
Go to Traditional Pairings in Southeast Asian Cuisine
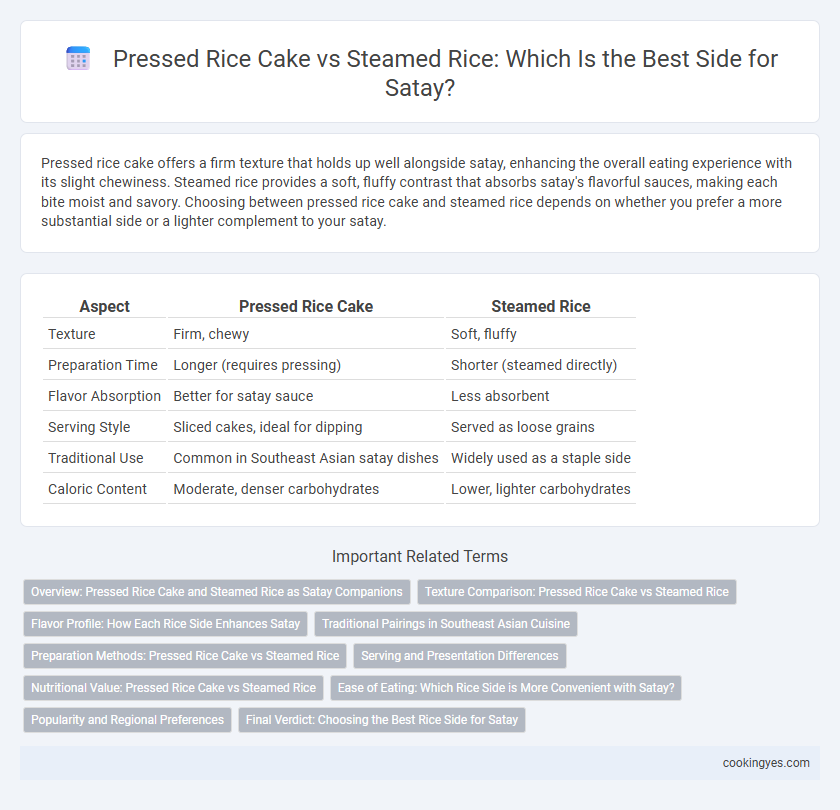[446, 624]
